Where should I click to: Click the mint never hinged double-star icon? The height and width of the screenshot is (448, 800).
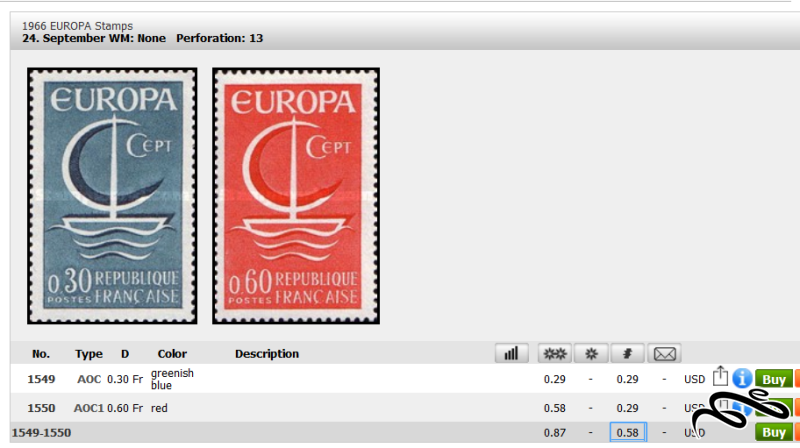pyautogui.click(x=555, y=354)
